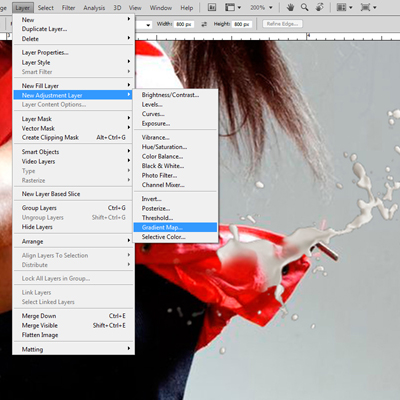Viewport: 400px width, 400px height.
Task: Click the Width input field
Action: click(184, 24)
